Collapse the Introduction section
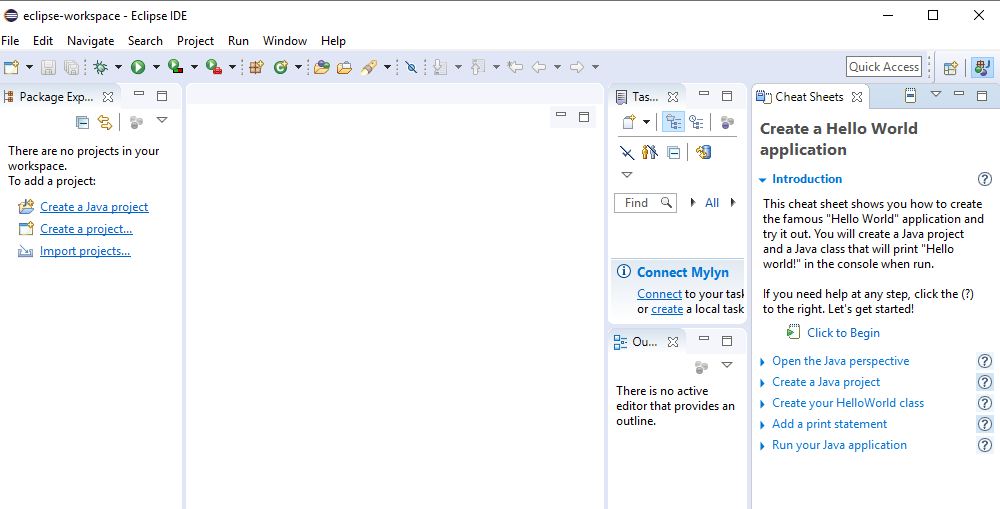1000x509 pixels. click(762, 180)
